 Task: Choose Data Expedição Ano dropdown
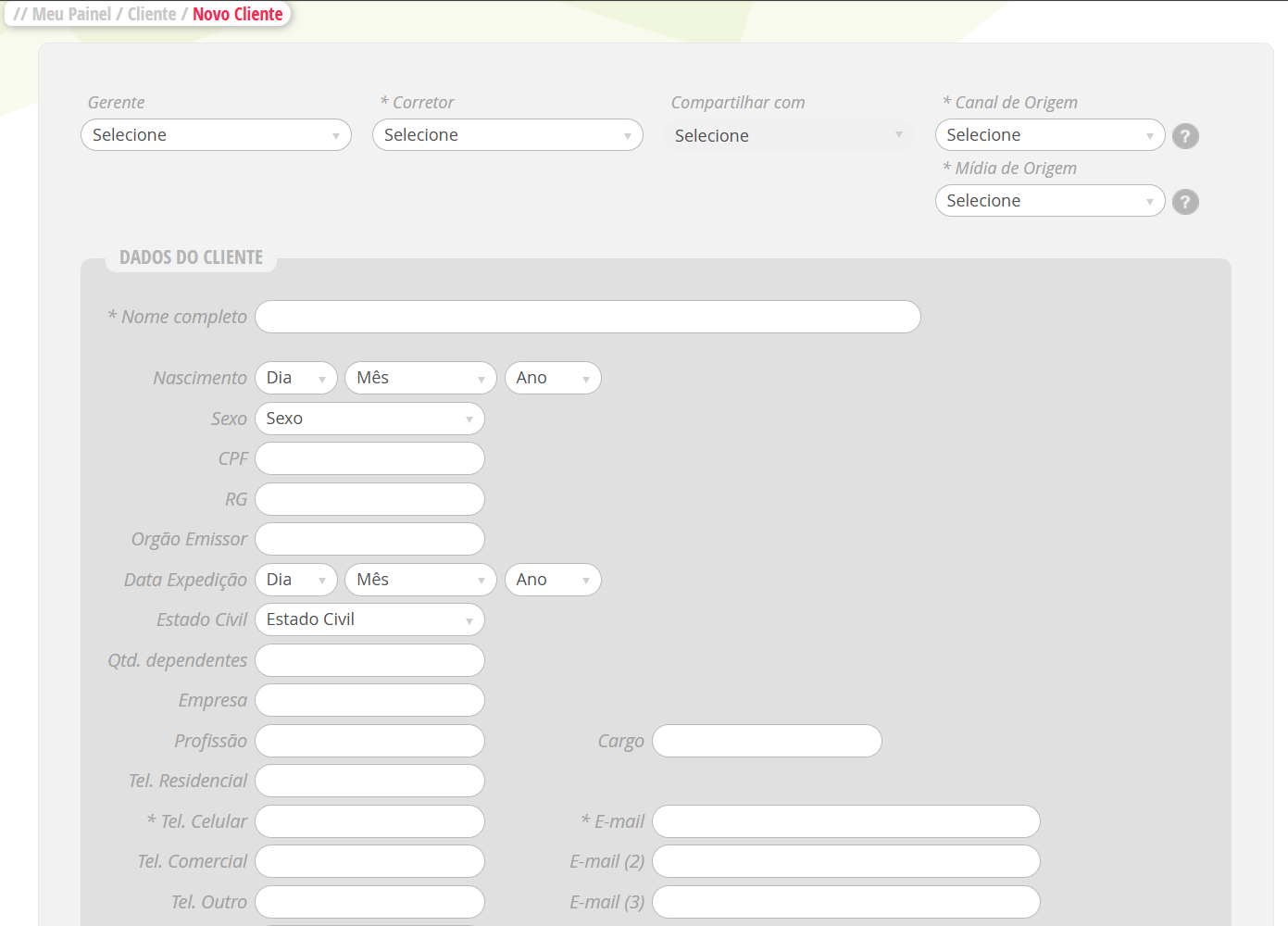553,580
